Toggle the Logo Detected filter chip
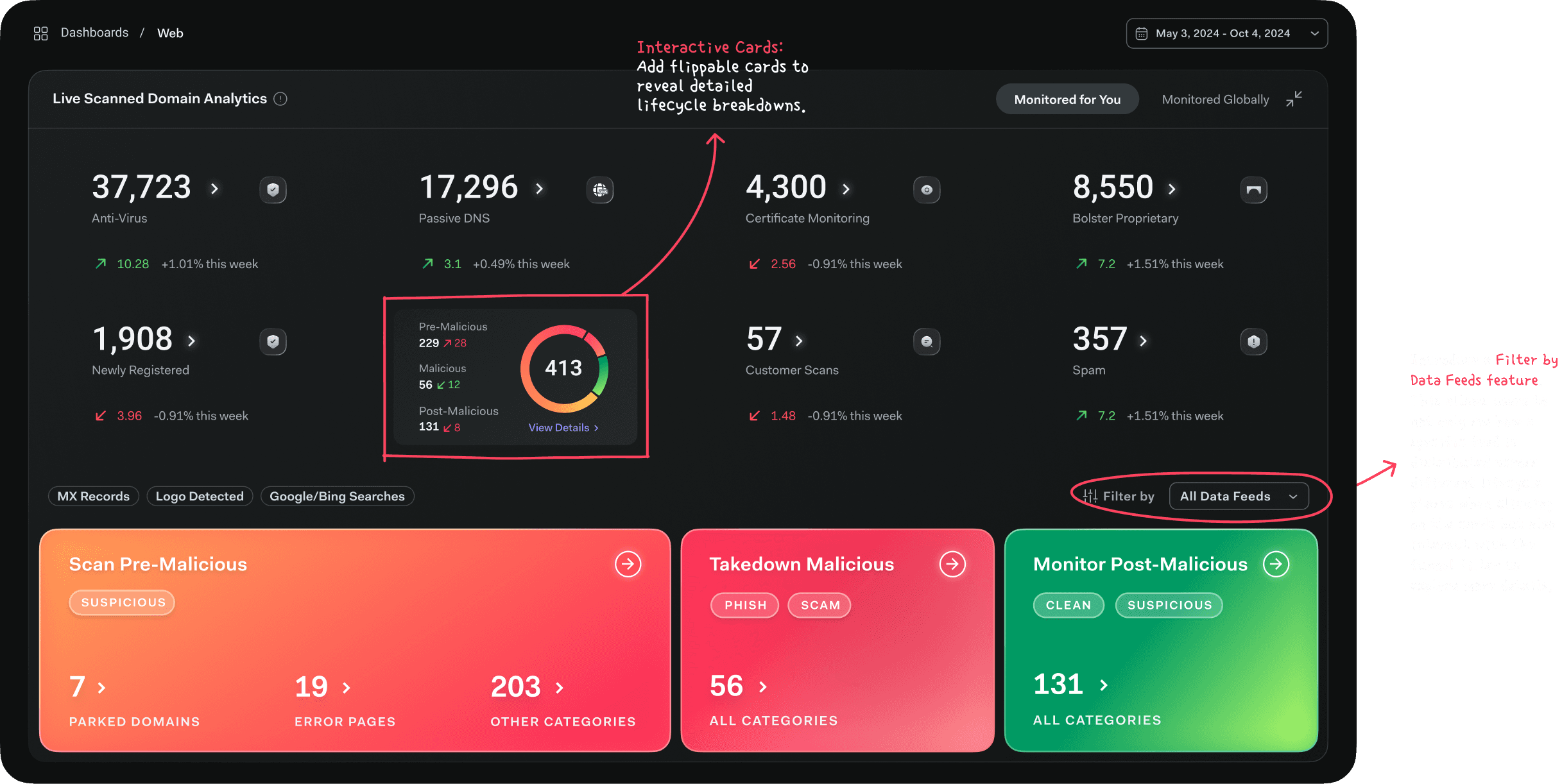The width and height of the screenshot is (1562, 784). point(200,496)
